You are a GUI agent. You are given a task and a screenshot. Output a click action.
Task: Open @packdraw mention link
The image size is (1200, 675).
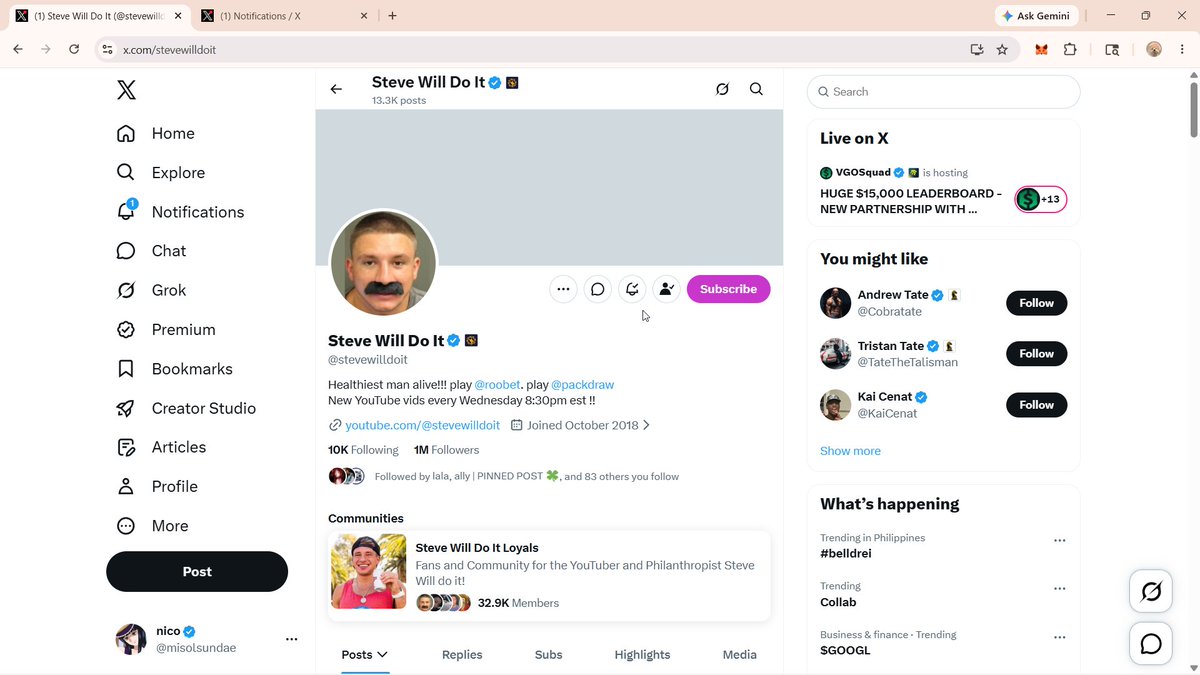(582, 384)
